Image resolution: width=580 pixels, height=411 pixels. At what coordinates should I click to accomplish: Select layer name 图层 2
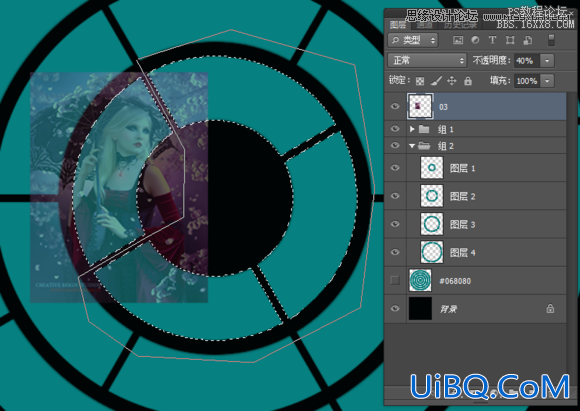click(x=462, y=196)
